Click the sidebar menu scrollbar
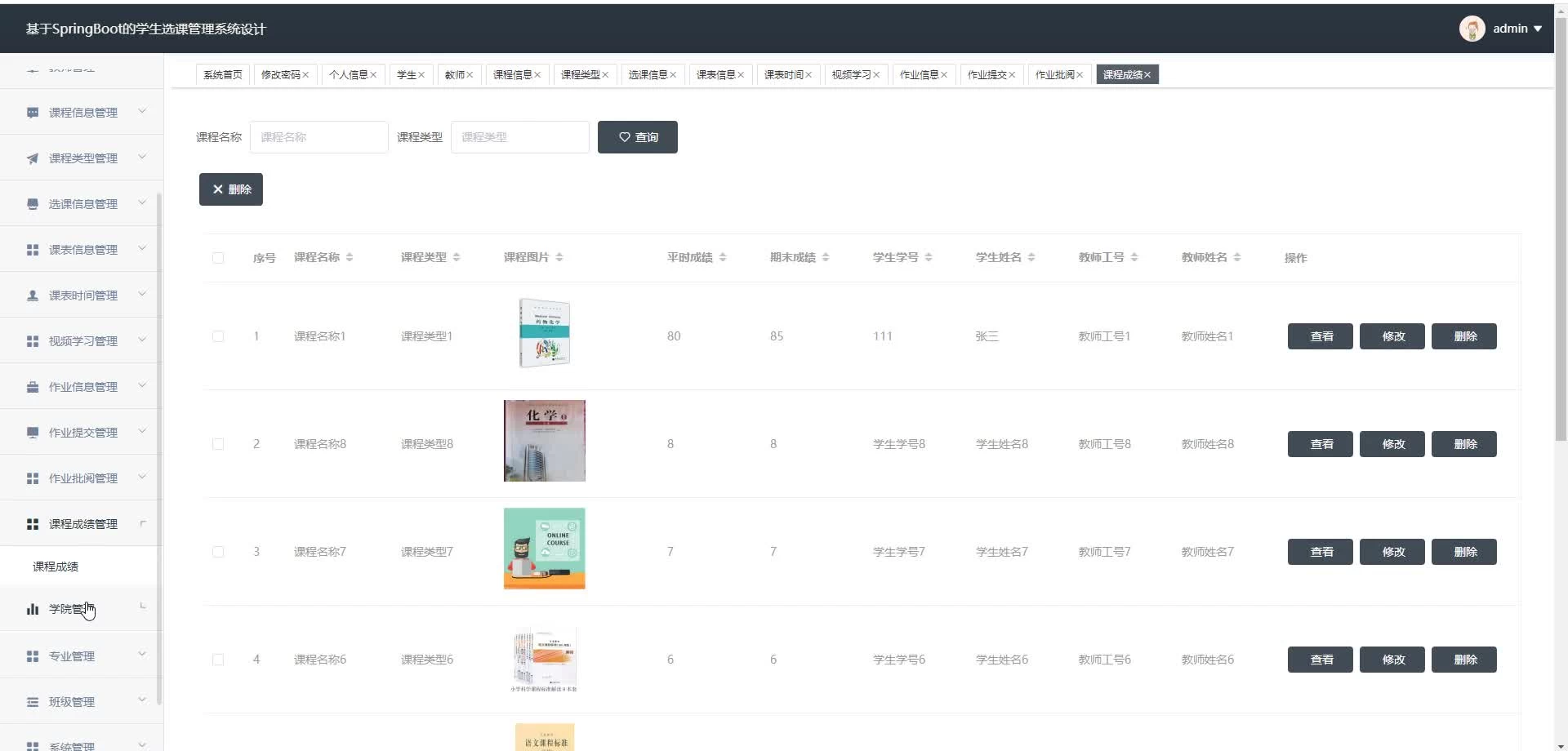1568x751 pixels. (x=159, y=449)
